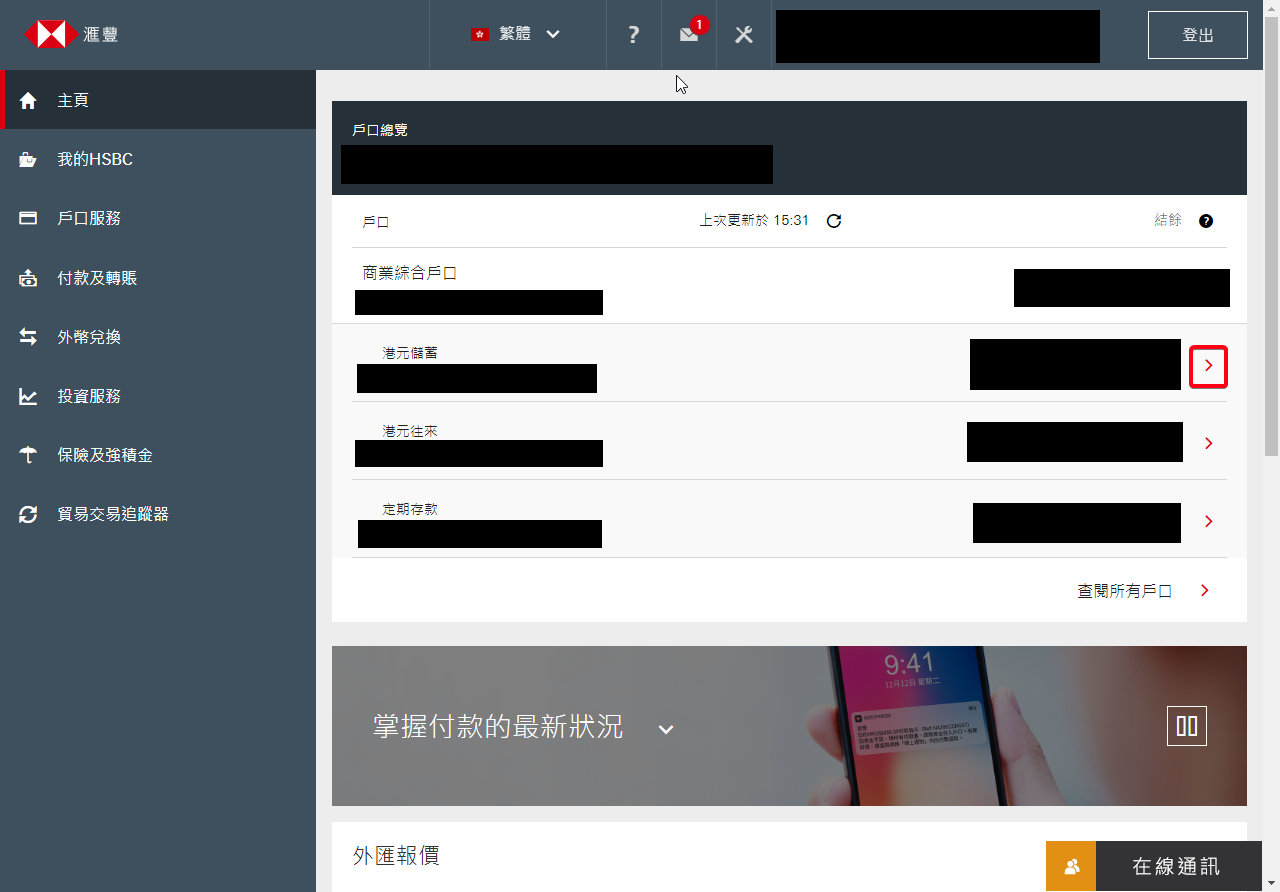Open the mail inbox with notification badge
Image resolution: width=1280 pixels, height=892 pixels.
[689, 34]
